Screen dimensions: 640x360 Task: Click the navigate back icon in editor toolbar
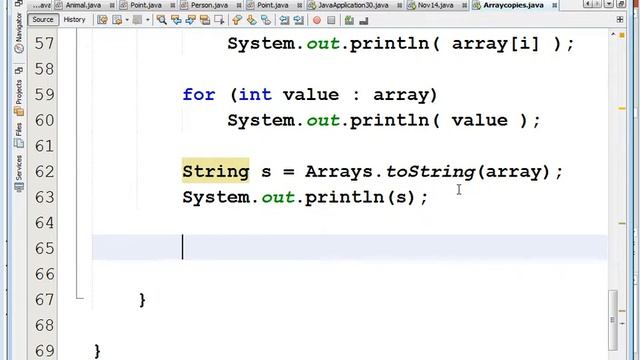click(x=117, y=20)
